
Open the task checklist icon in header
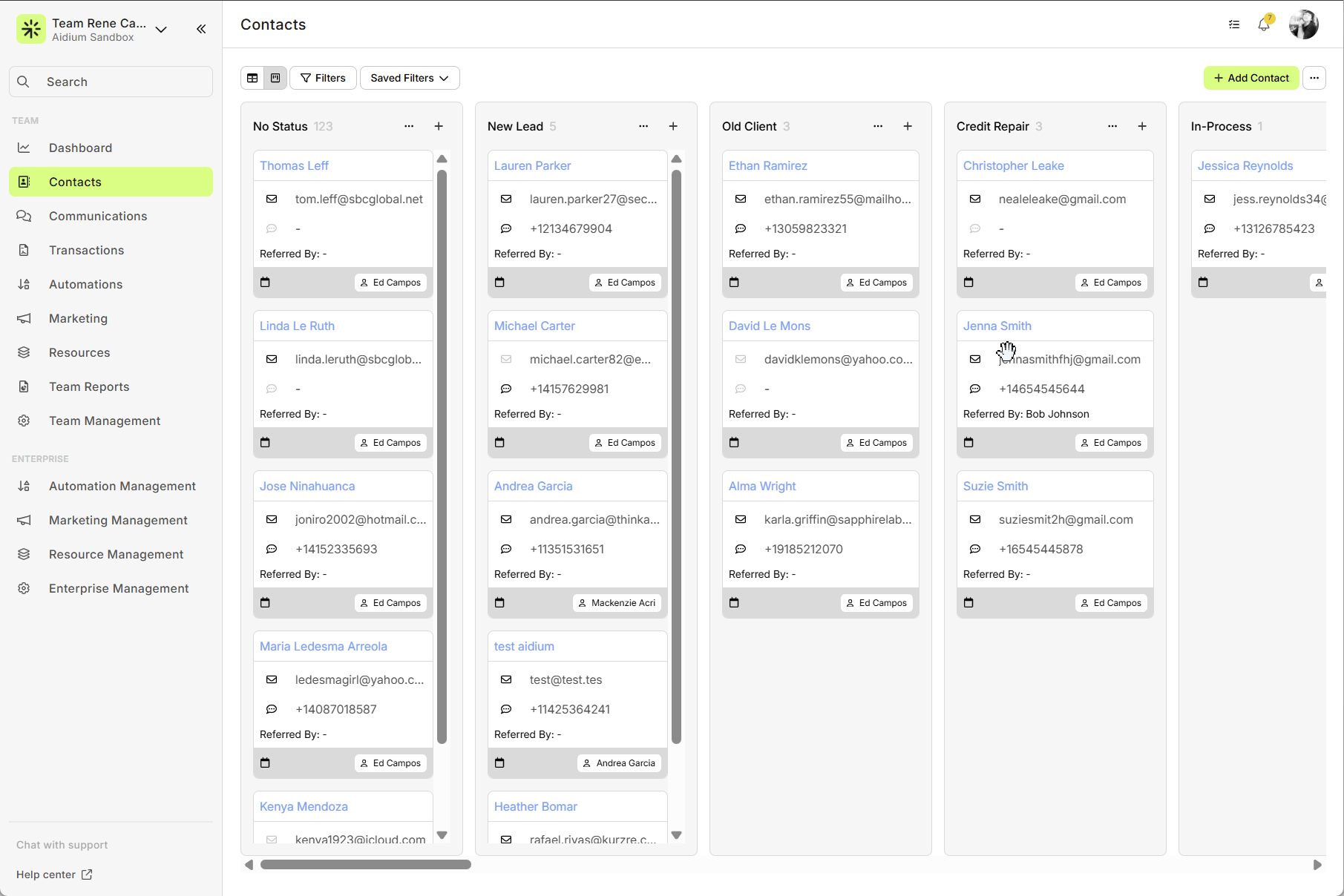coord(1234,25)
